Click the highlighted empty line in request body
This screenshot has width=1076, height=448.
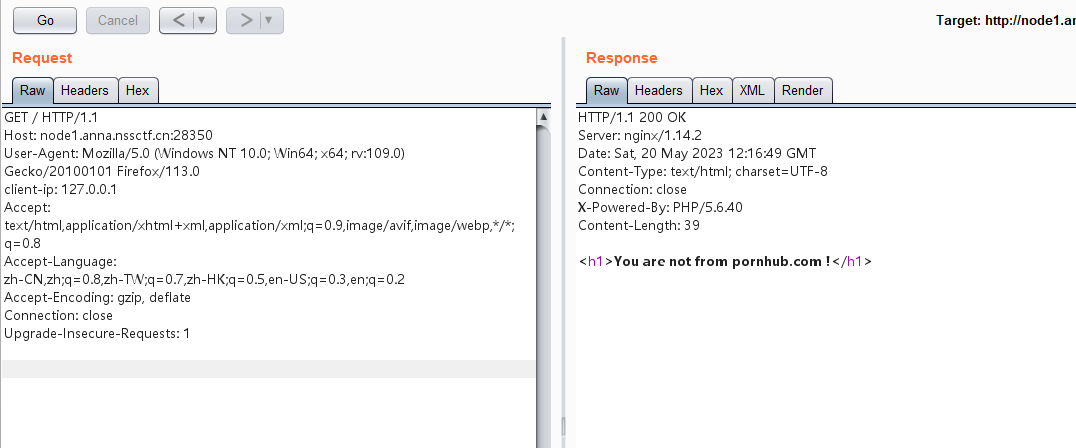tap(268, 368)
